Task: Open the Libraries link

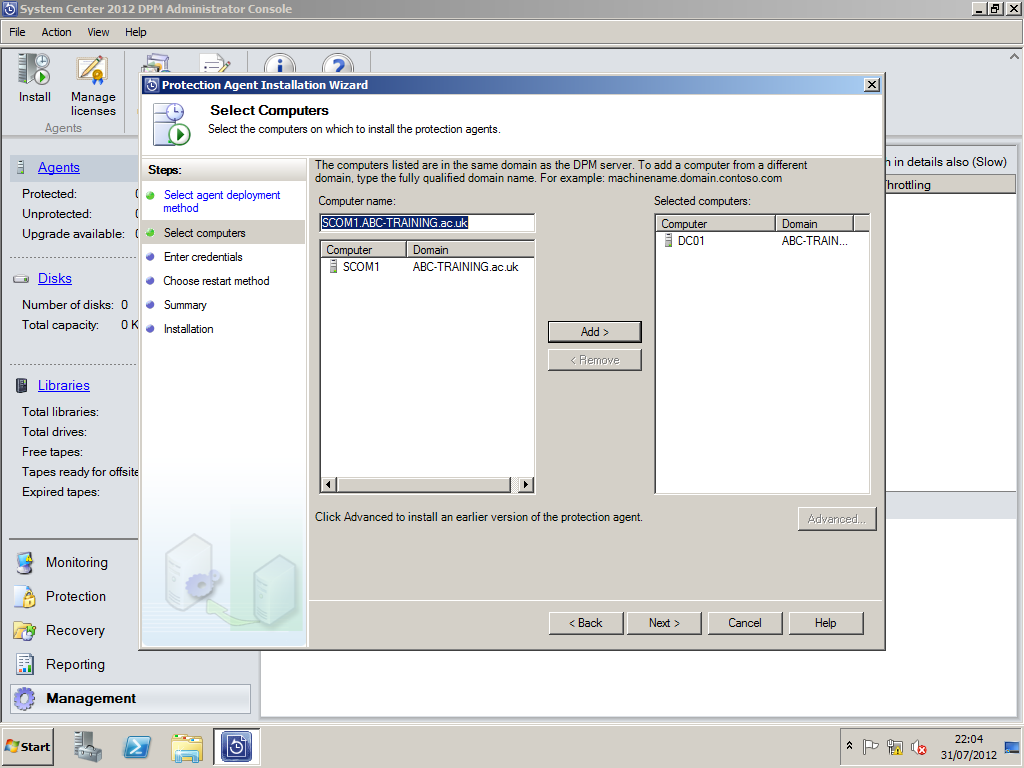Action: pyautogui.click(x=63, y=385)
